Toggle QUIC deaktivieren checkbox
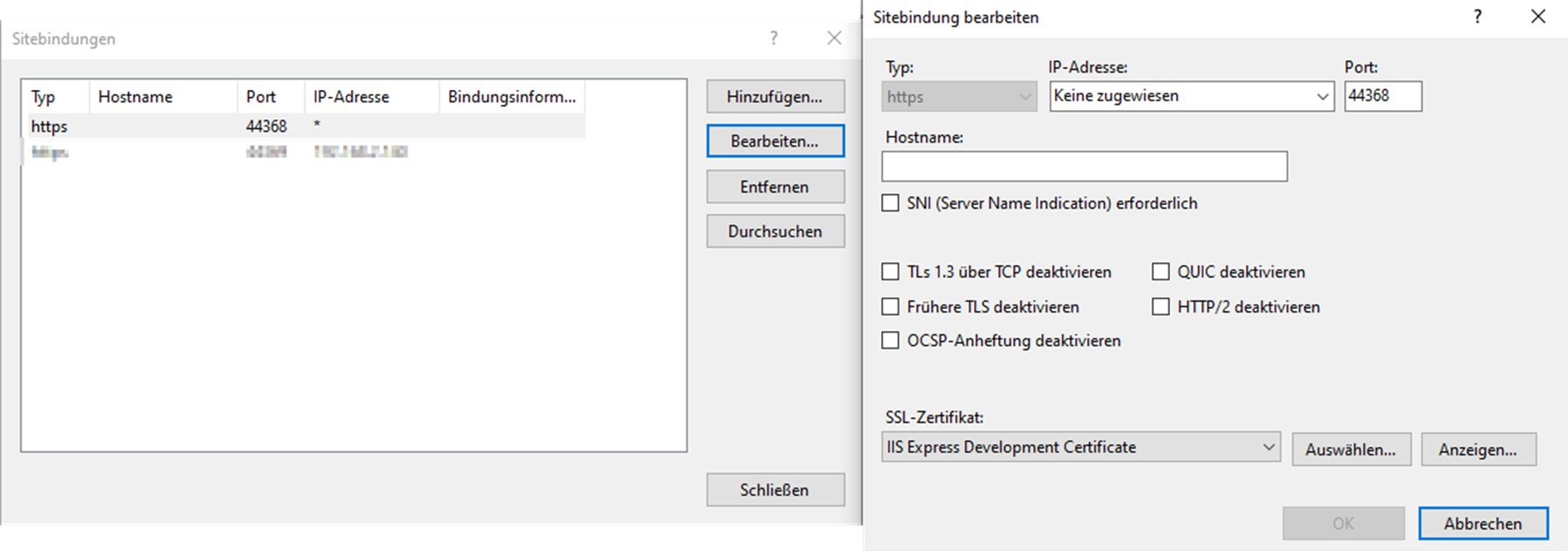 pyautogui.click(x=1161, y=272)
